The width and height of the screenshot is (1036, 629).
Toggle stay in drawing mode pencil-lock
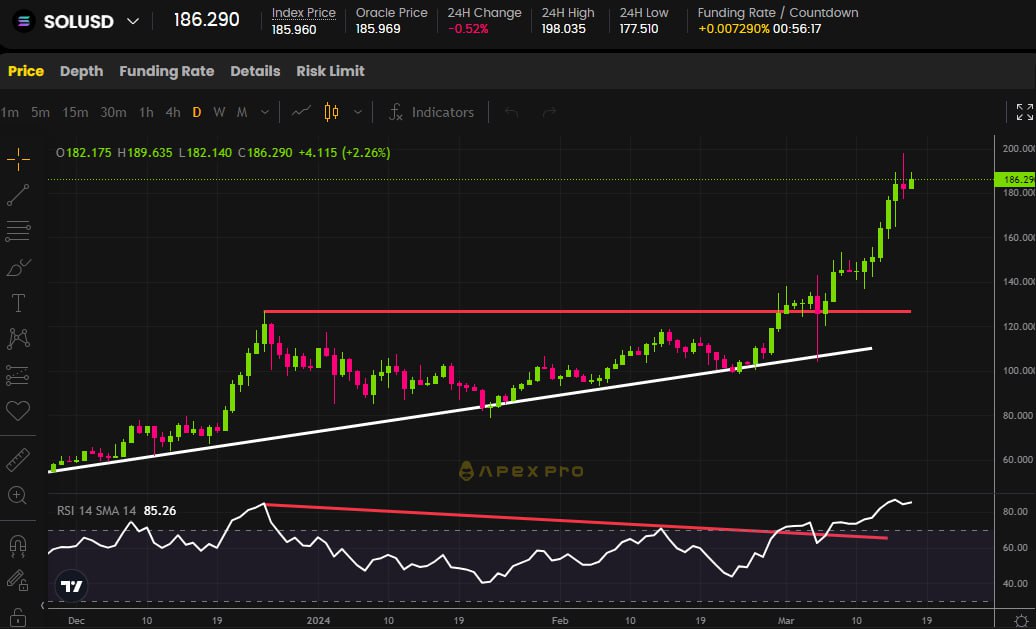[x=17, y=580]
